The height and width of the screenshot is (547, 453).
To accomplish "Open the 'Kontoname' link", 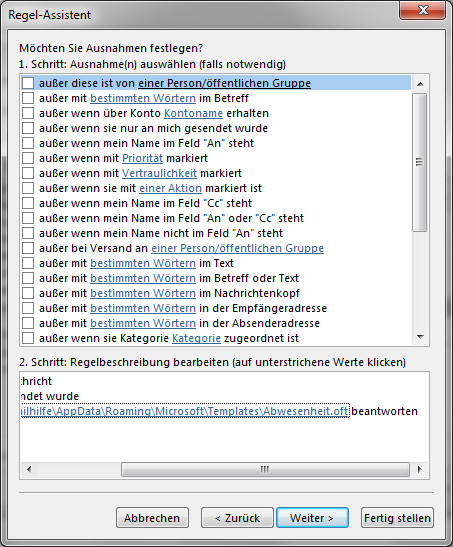I will [193, 113].
